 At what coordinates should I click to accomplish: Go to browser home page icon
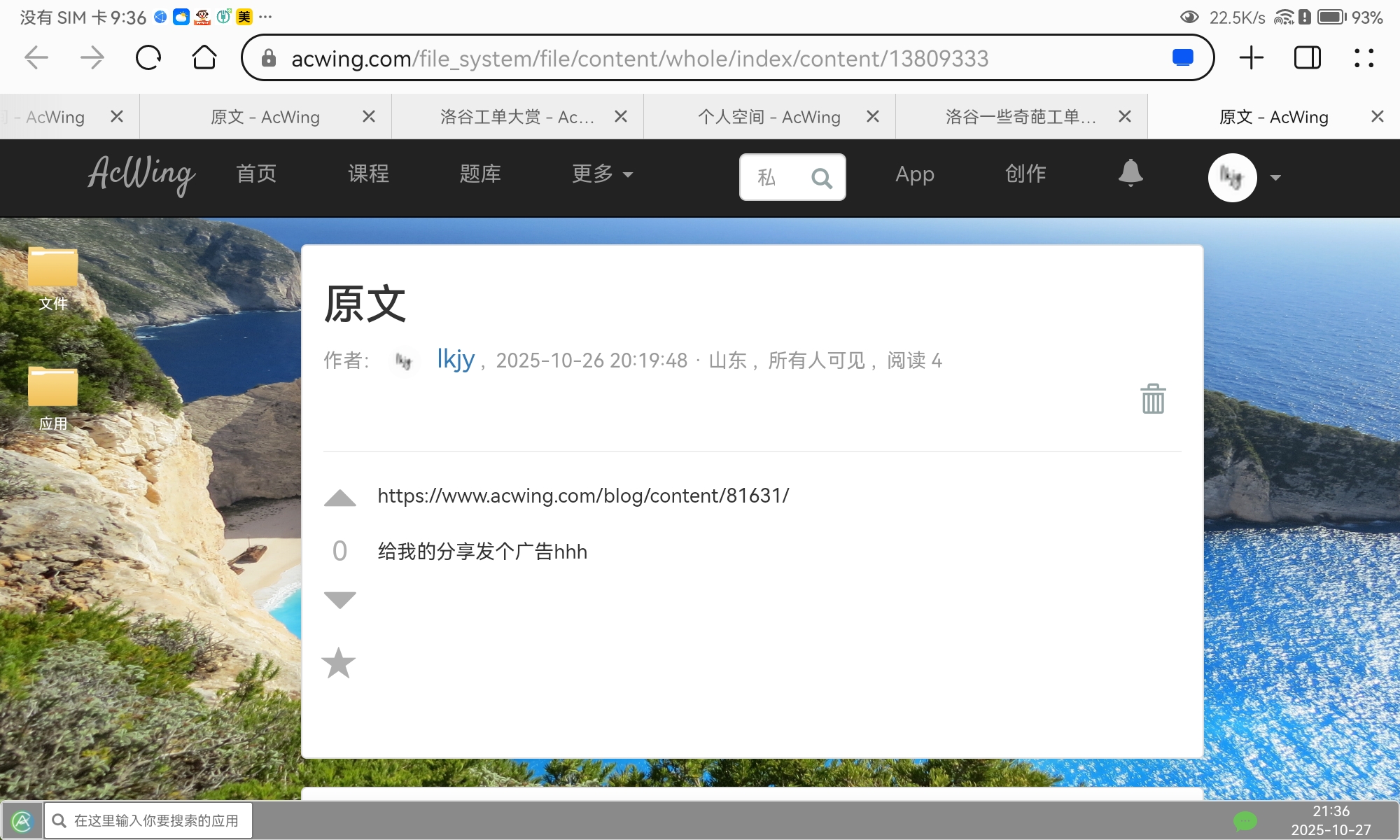204,58
